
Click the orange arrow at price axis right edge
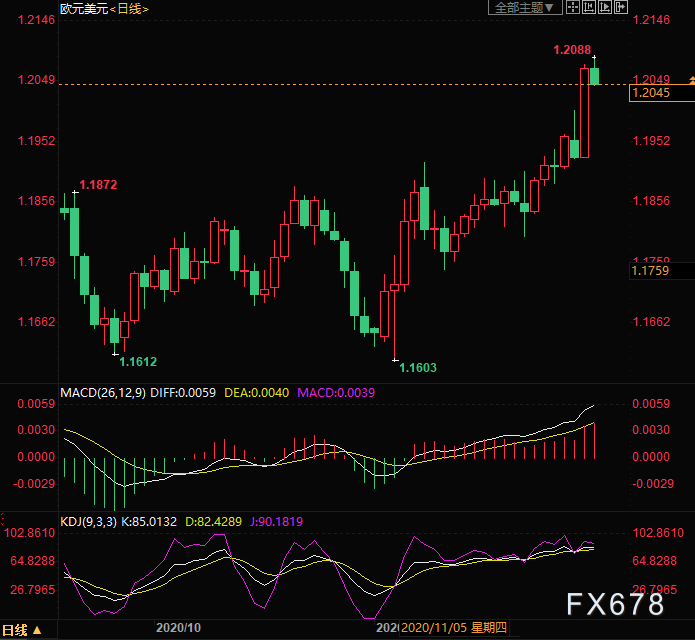690,79
